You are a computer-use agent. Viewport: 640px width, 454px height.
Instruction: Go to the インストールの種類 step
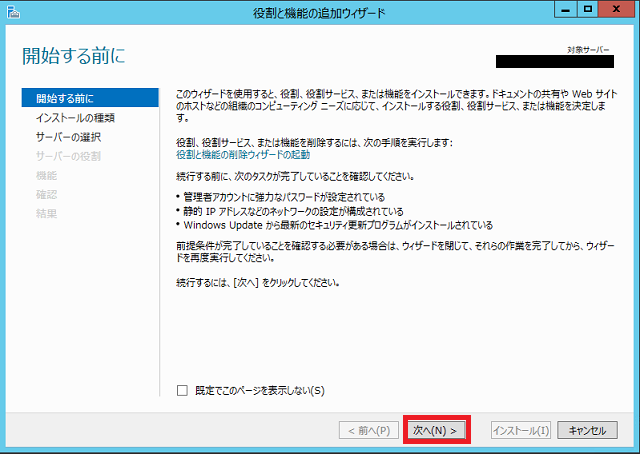[75, 118]
